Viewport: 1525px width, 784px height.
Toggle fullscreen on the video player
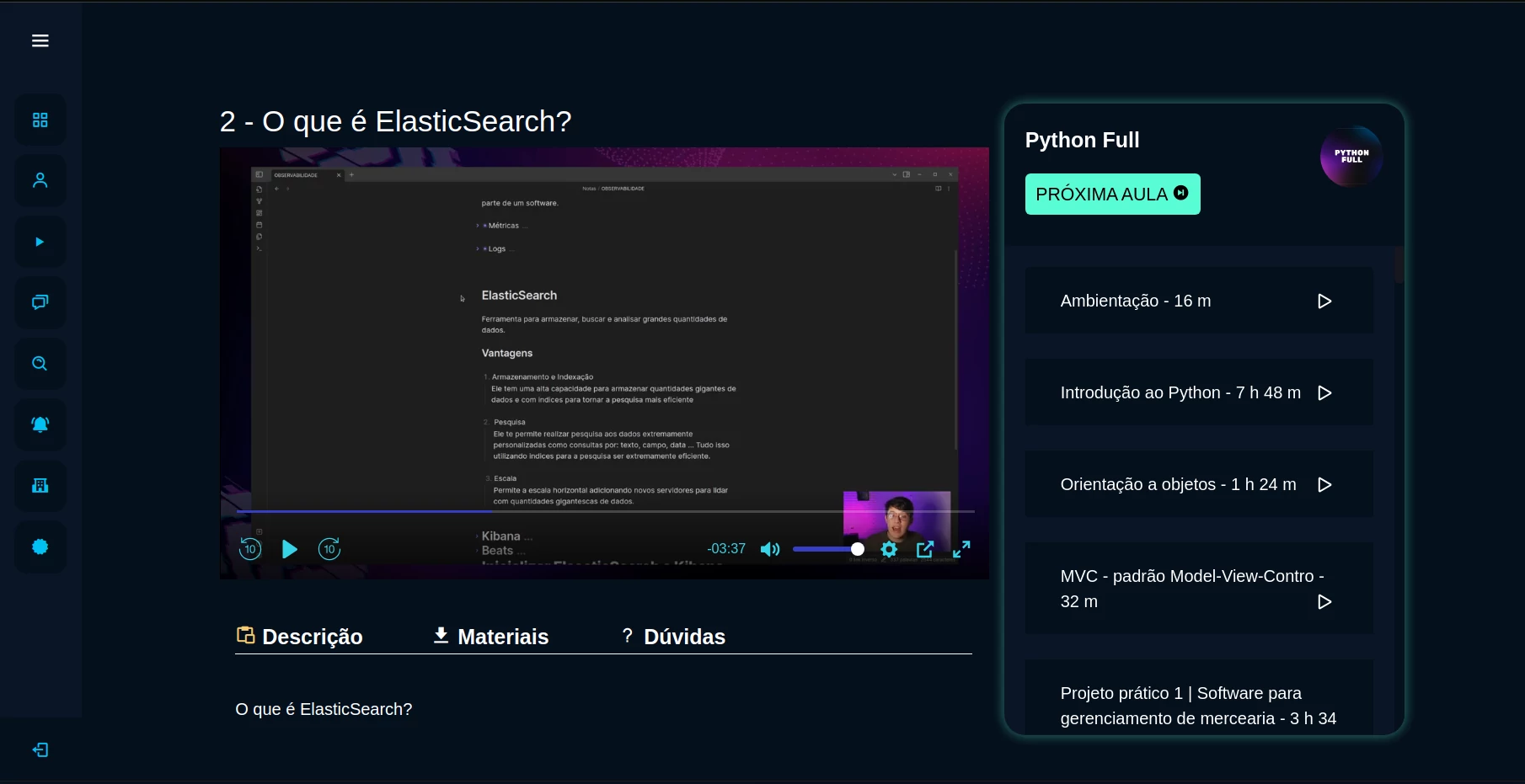click(x=961, y=549)
